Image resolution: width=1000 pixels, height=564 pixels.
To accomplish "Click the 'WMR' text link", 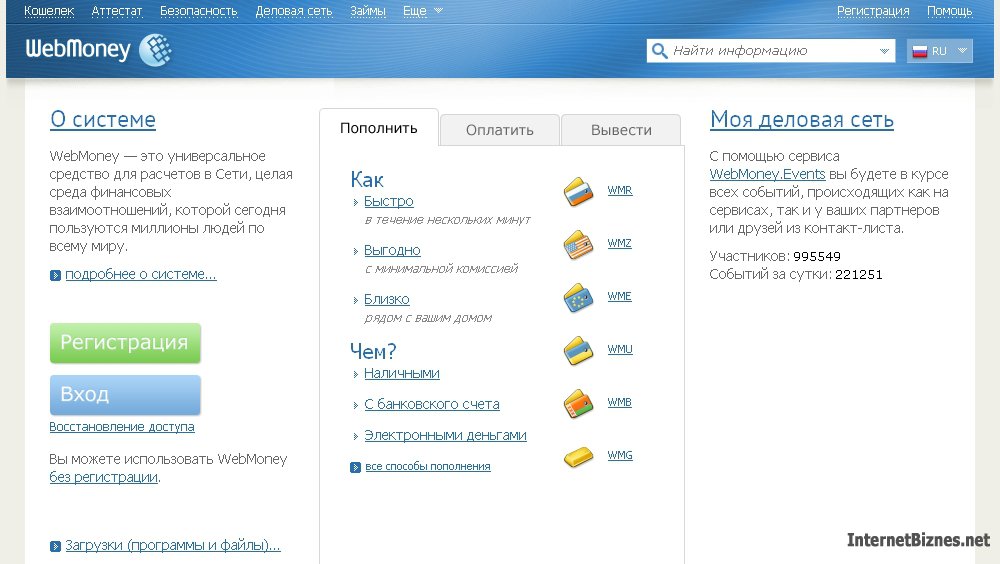I will click(620, 190).
